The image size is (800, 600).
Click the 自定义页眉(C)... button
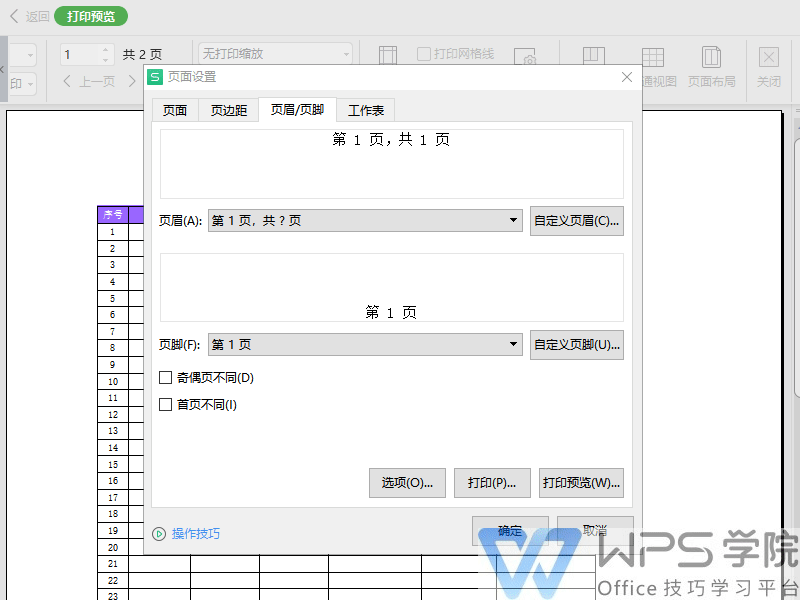tap(577, 220)
